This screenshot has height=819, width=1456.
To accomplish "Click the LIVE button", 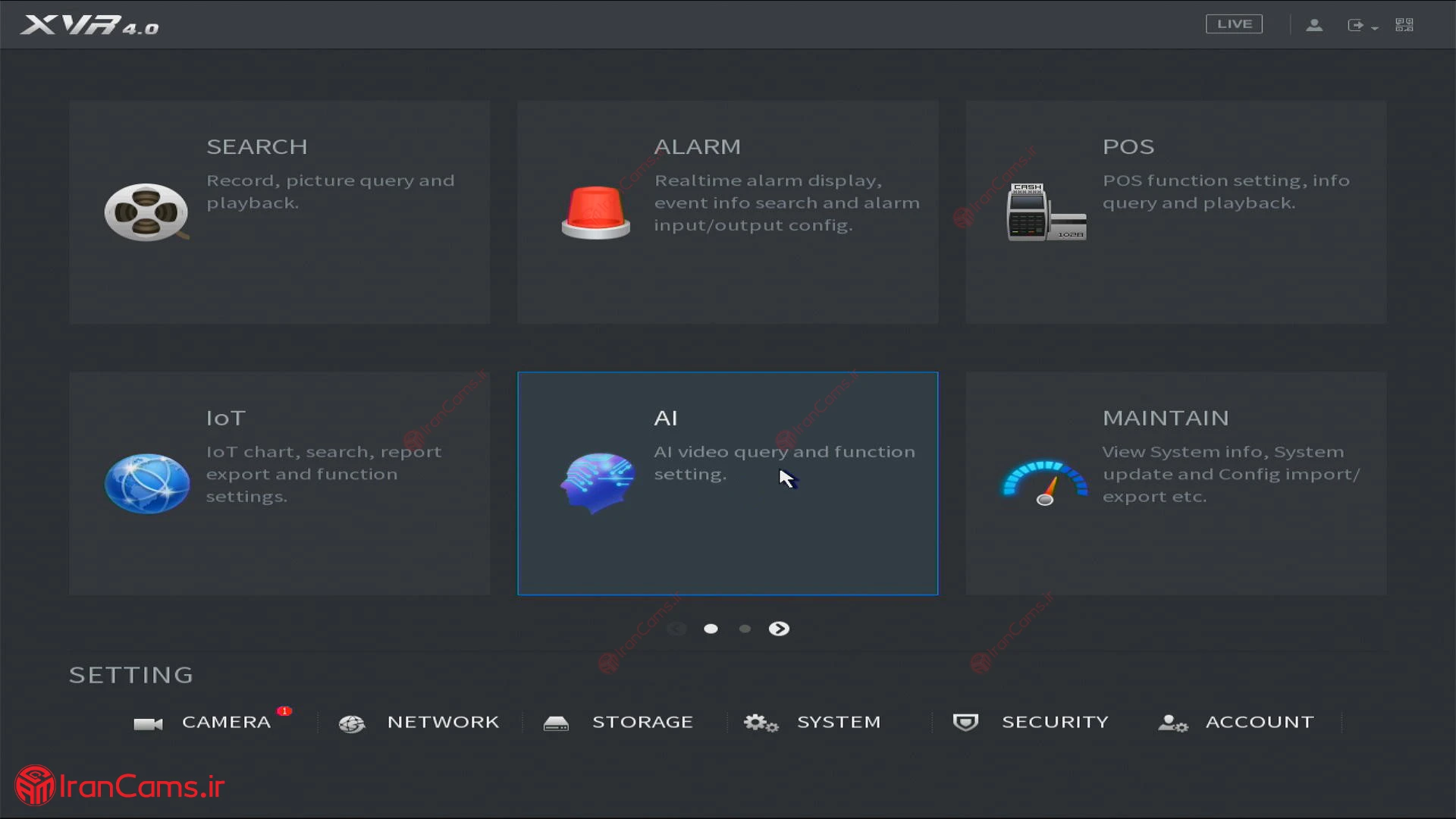I will click(x=1234, y=24).
